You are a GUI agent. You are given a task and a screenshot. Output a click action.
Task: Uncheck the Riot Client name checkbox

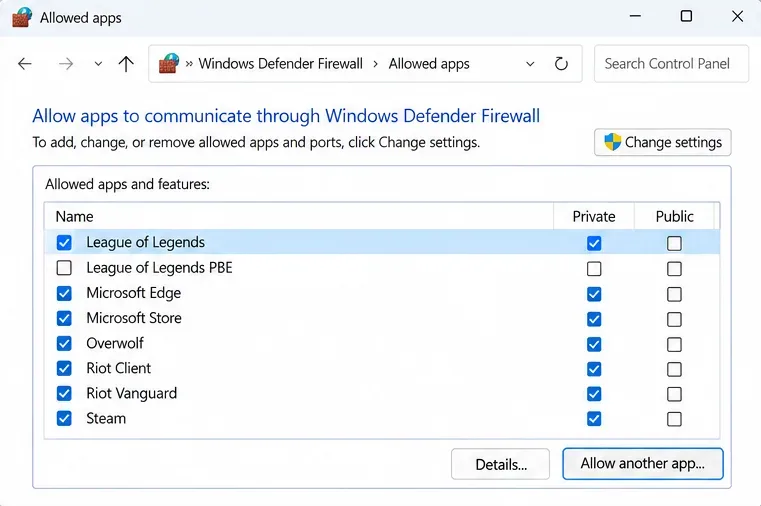[64, 368]
